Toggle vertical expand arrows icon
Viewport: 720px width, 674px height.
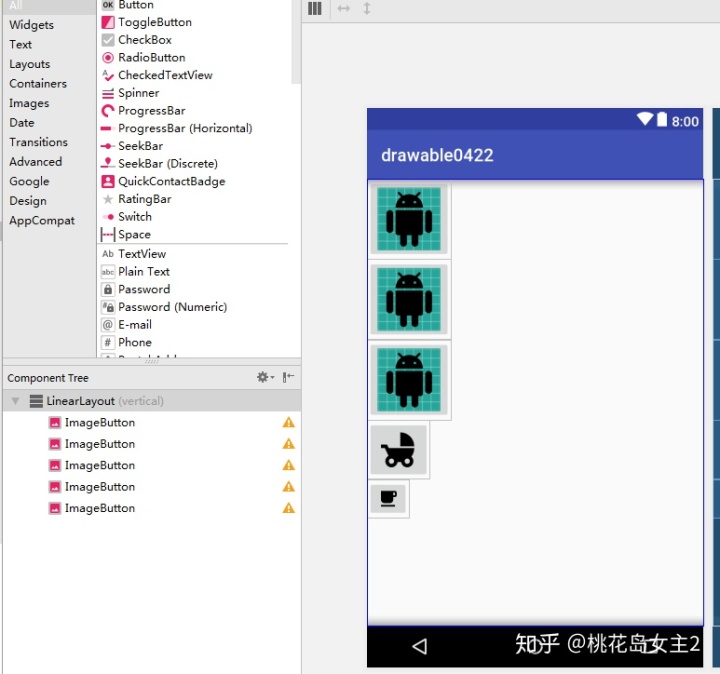tap(366, 9)
